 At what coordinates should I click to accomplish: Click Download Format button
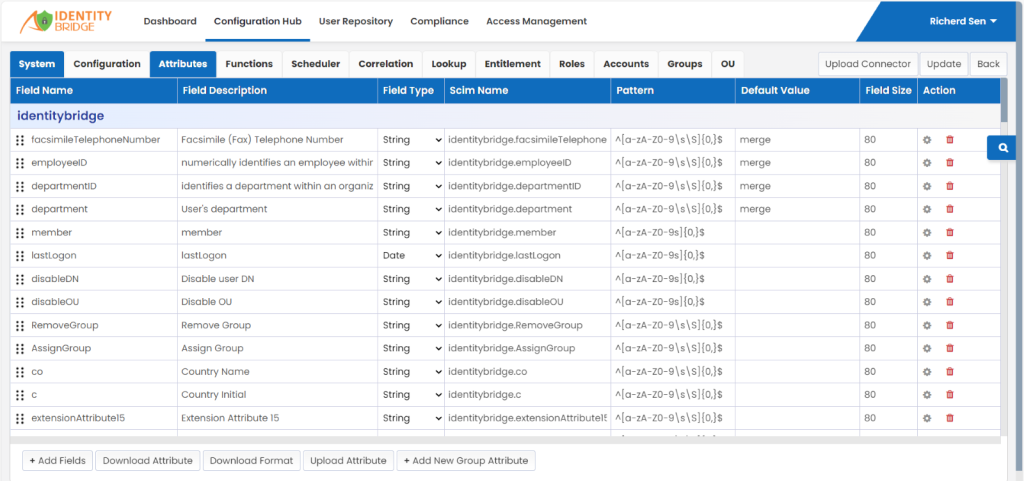tap(251, 460)
